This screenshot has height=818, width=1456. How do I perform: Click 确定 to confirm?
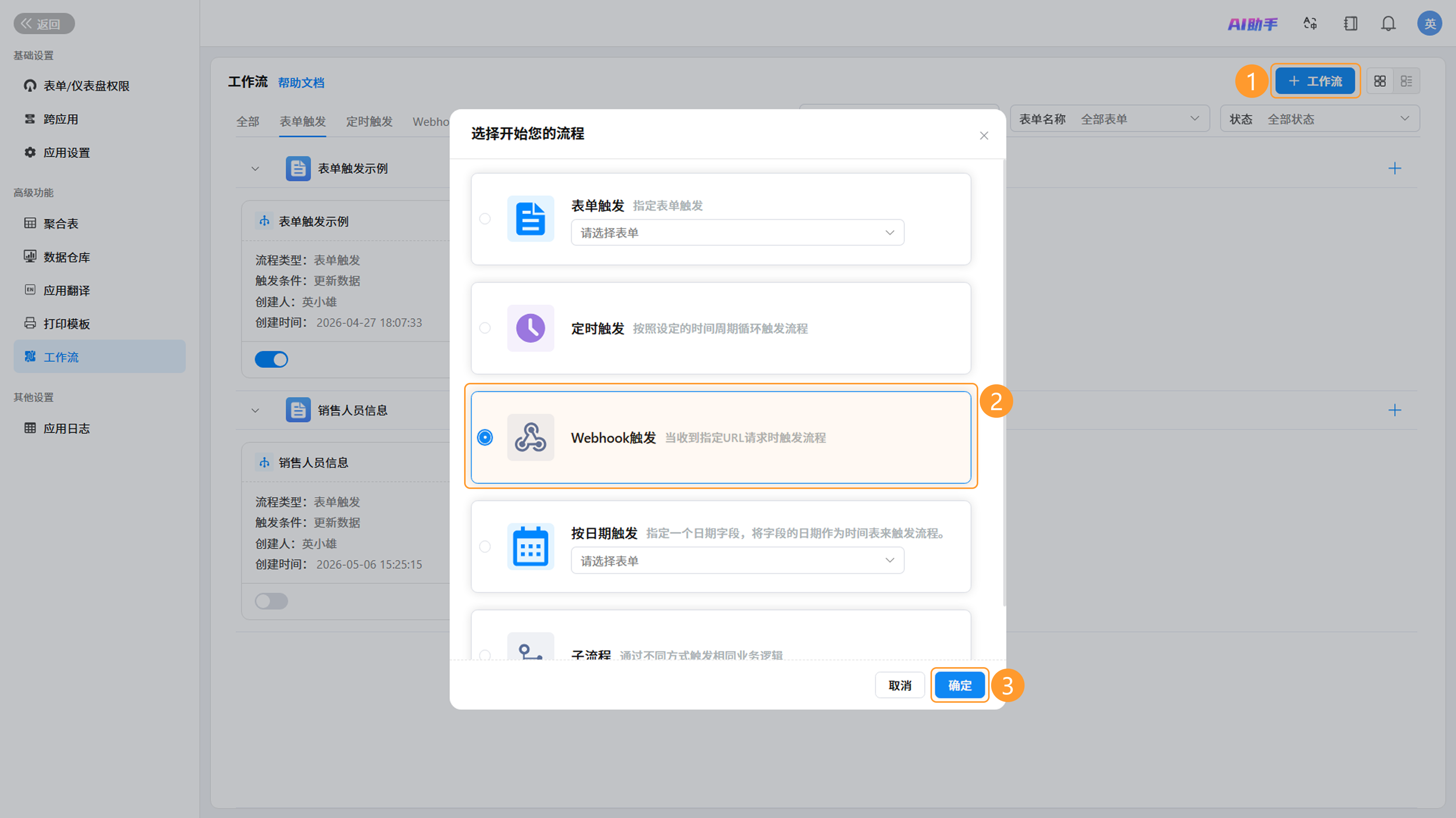tap(960, 685)
